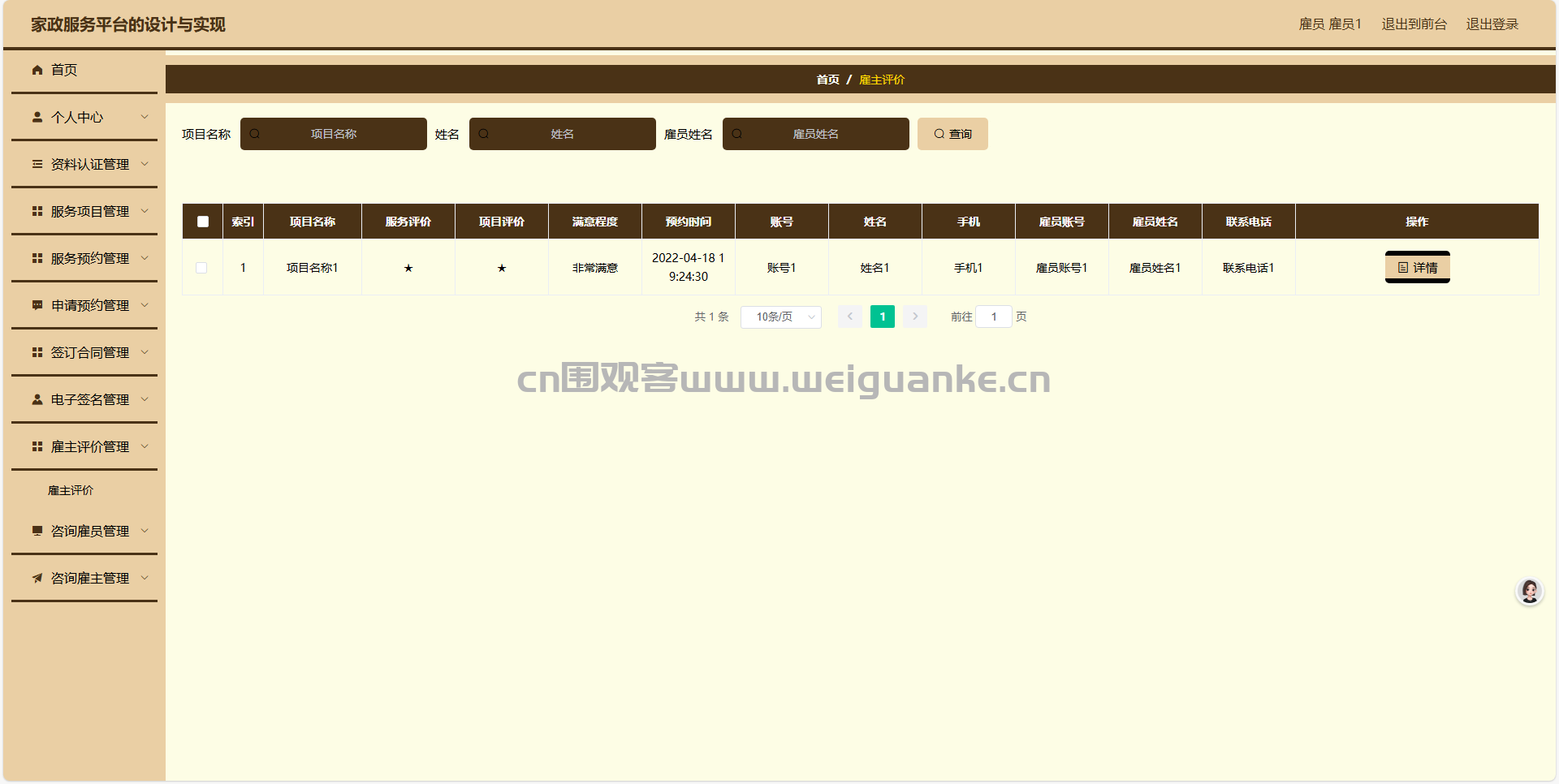Go to next page arrow

tap(915, 317)
